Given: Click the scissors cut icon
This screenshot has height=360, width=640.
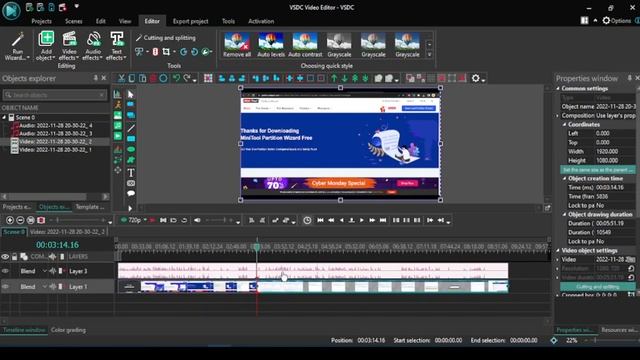Looking at the screenshot, I should (121, 78).
